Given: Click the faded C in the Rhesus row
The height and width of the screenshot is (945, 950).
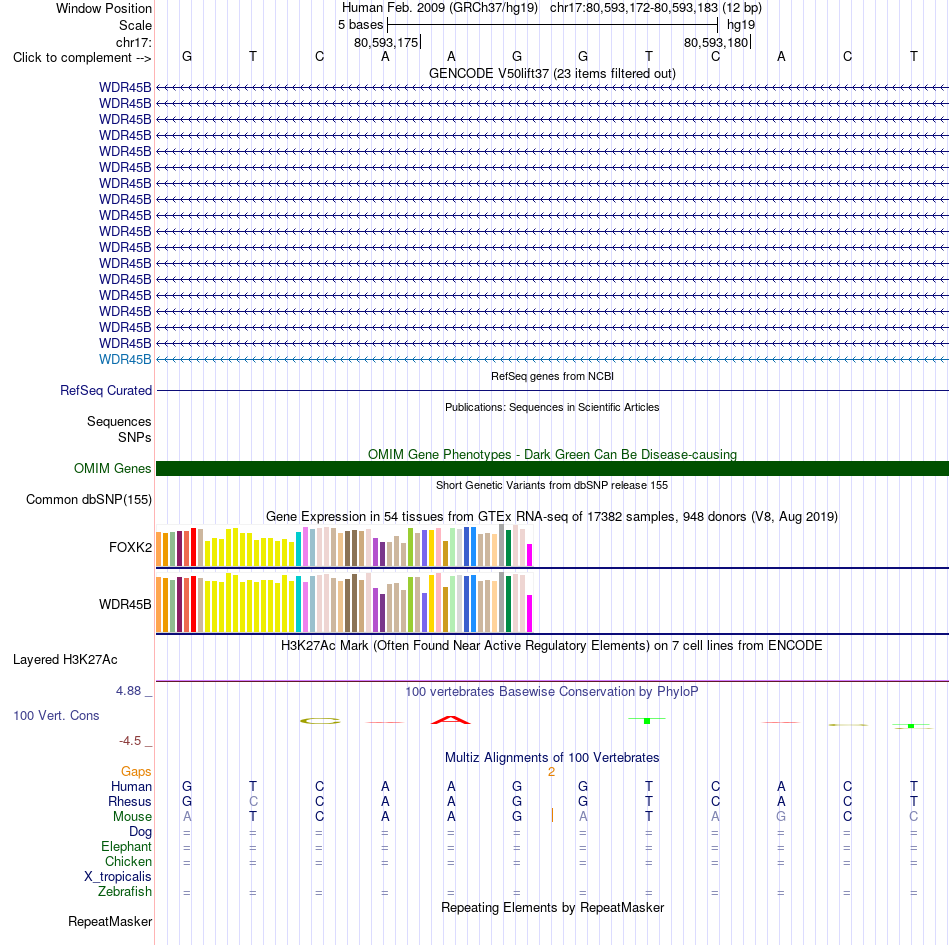Looking at the screenshot, I should tap(253, 801).
